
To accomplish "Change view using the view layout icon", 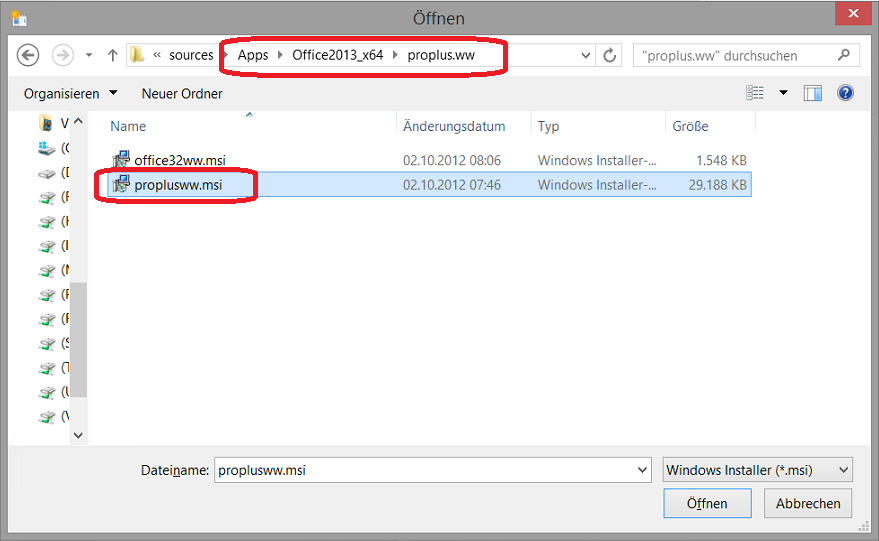I will pyautogui.click(x=755, y=93).
